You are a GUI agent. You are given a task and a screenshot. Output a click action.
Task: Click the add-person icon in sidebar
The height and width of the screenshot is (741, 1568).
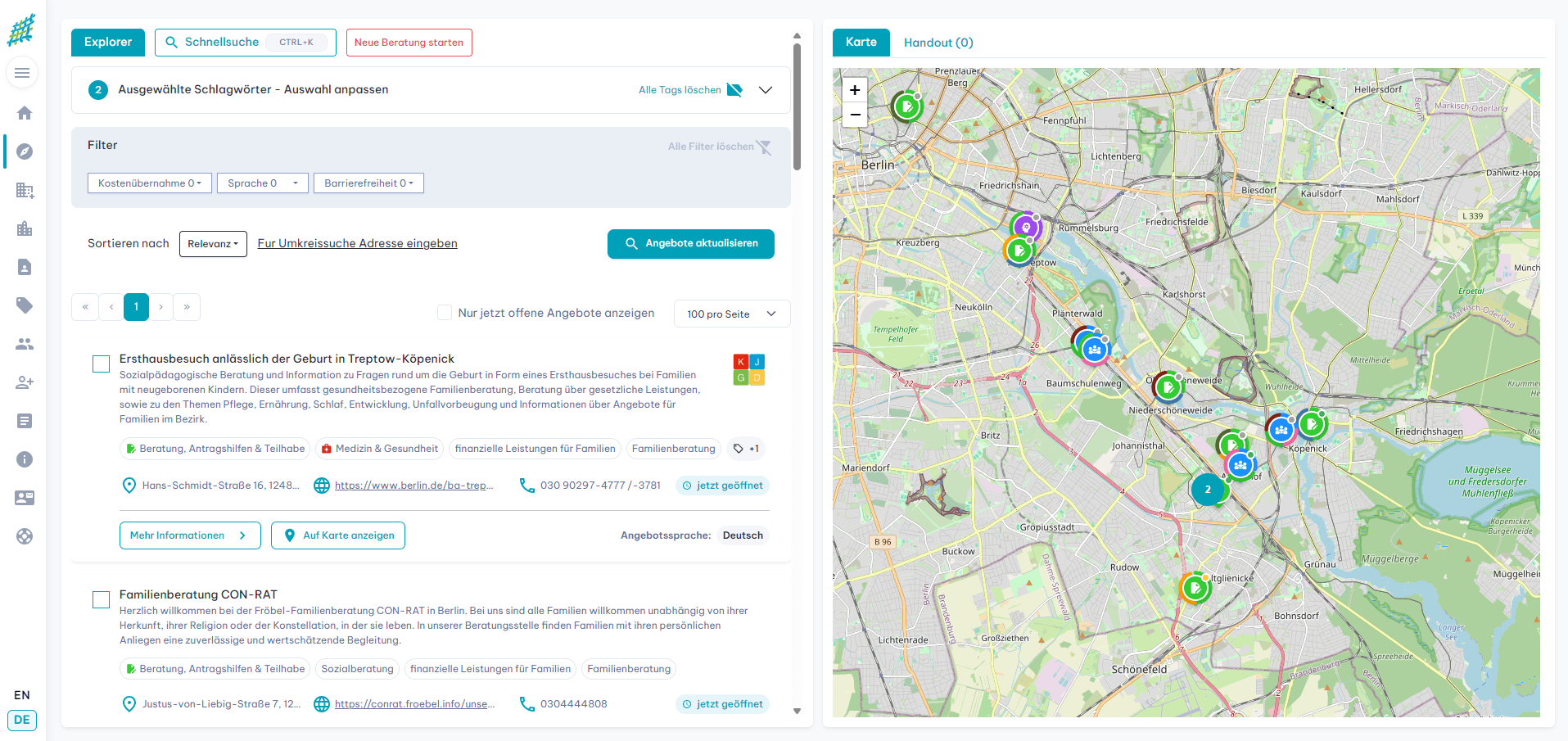point(25,382)
